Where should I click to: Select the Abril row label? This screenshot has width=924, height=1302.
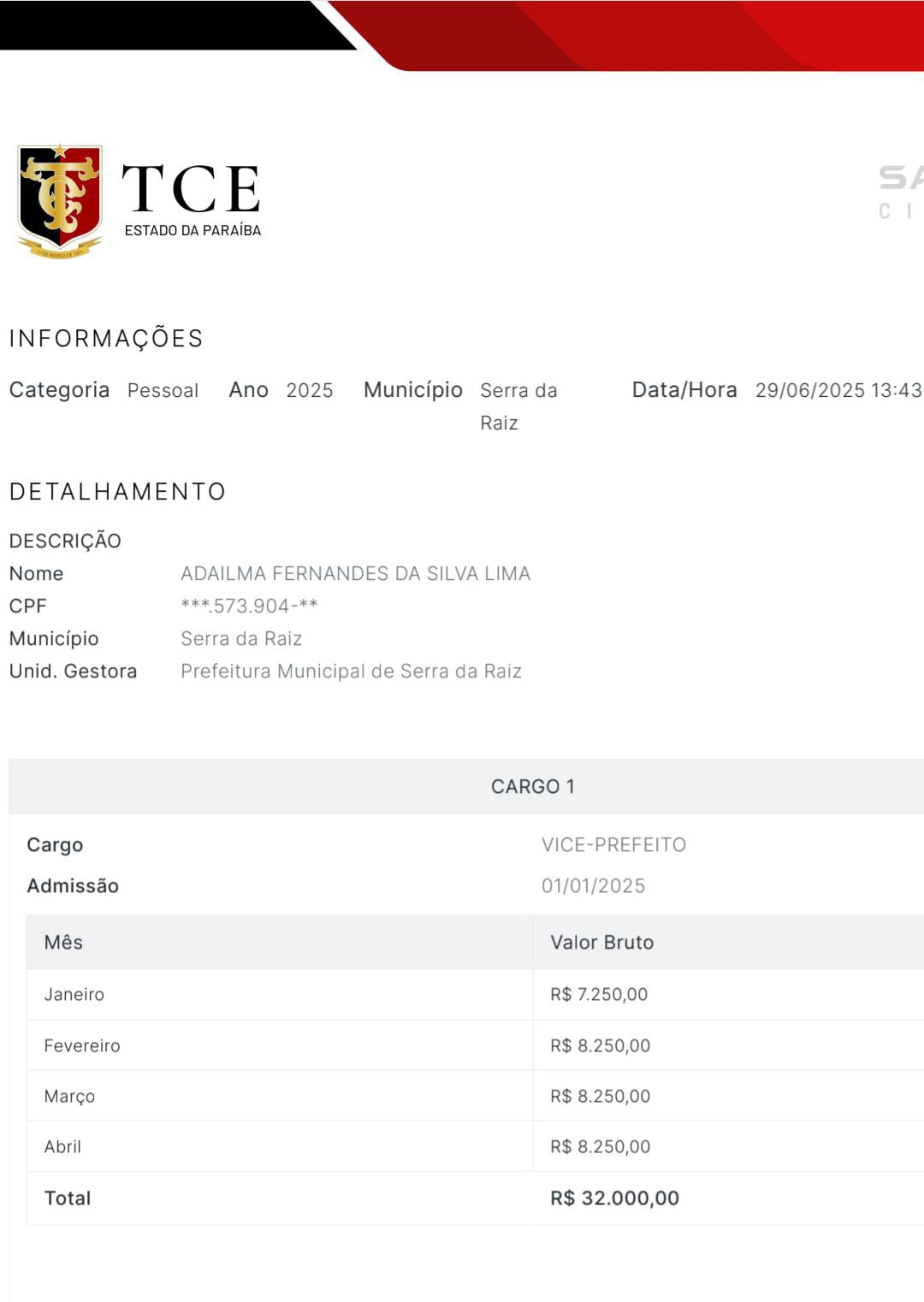62,1146
